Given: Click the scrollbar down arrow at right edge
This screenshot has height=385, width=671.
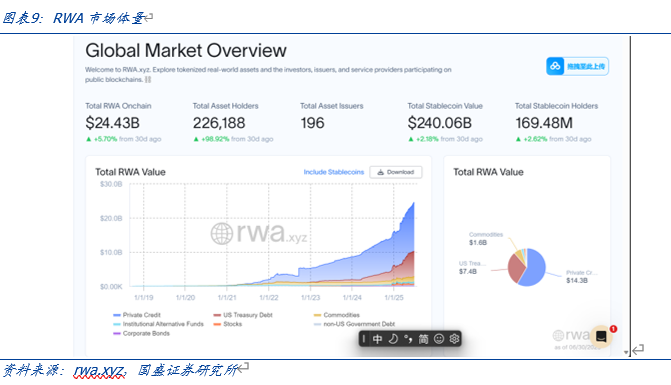Looking at the screenshot, I should click(x=626, y=352).
